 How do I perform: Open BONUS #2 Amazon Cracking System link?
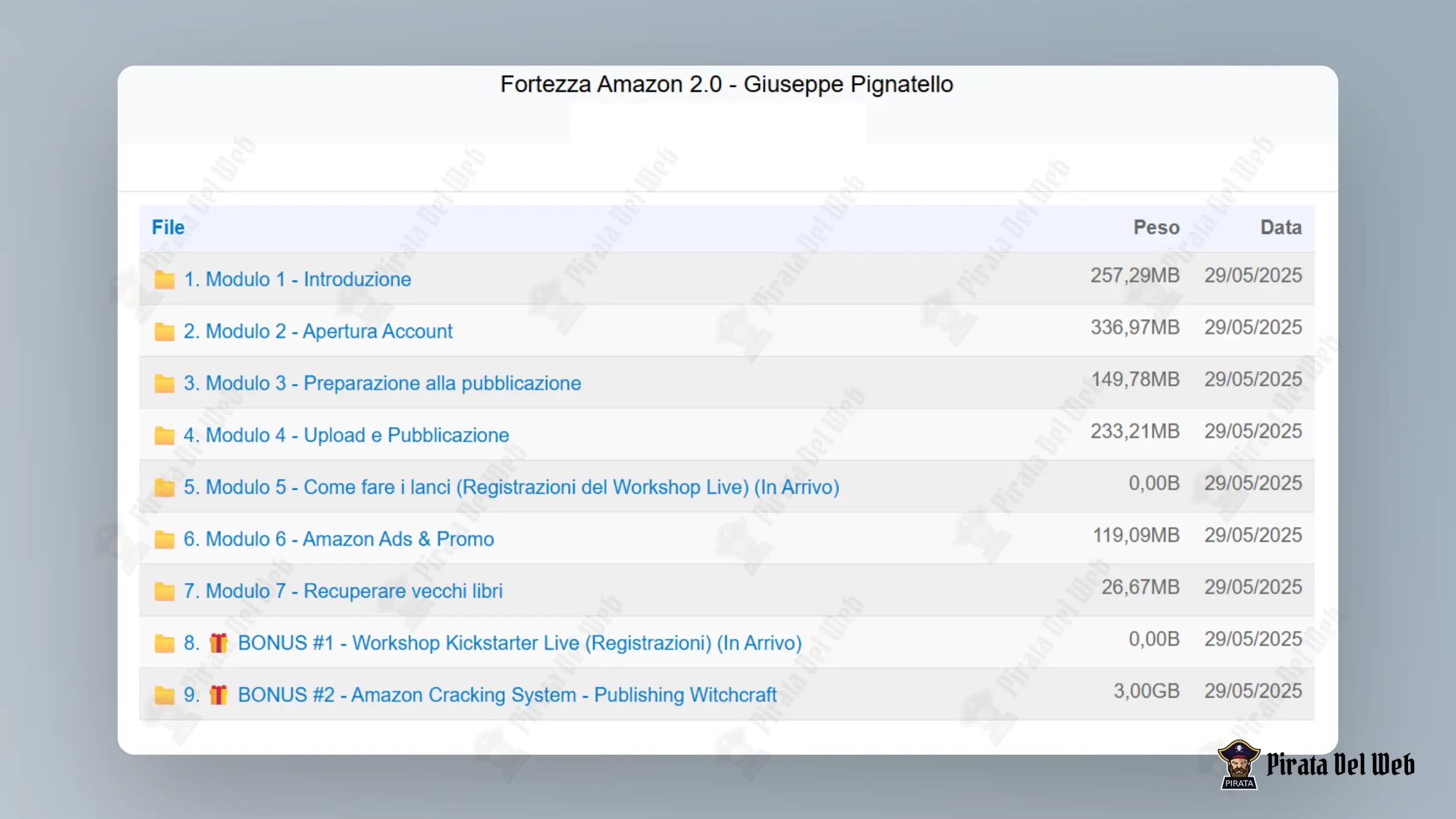(x=507, y=695)
